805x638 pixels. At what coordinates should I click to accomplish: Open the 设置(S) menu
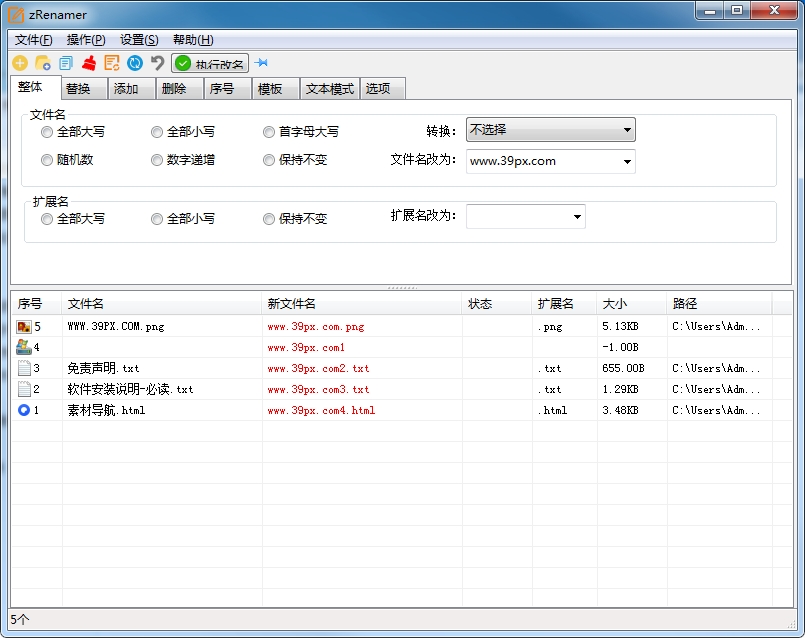[139, 40]
